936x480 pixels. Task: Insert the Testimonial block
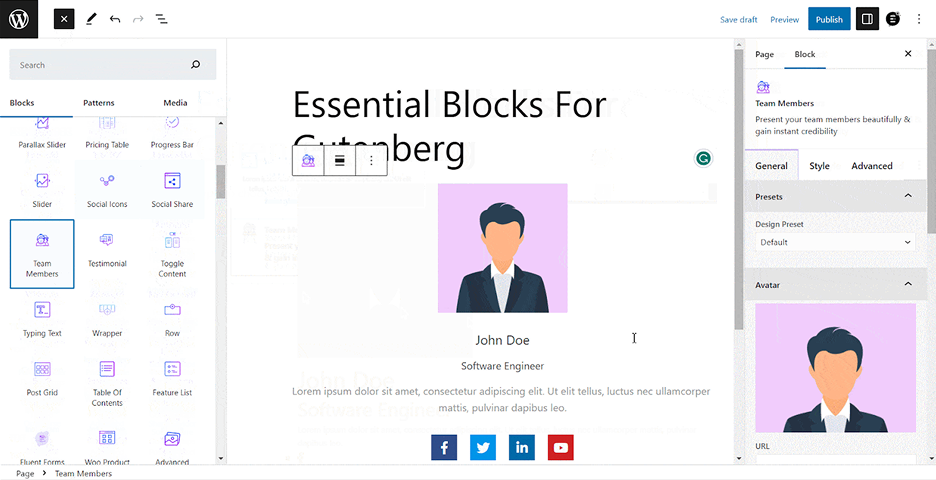(x=107, y=250)
